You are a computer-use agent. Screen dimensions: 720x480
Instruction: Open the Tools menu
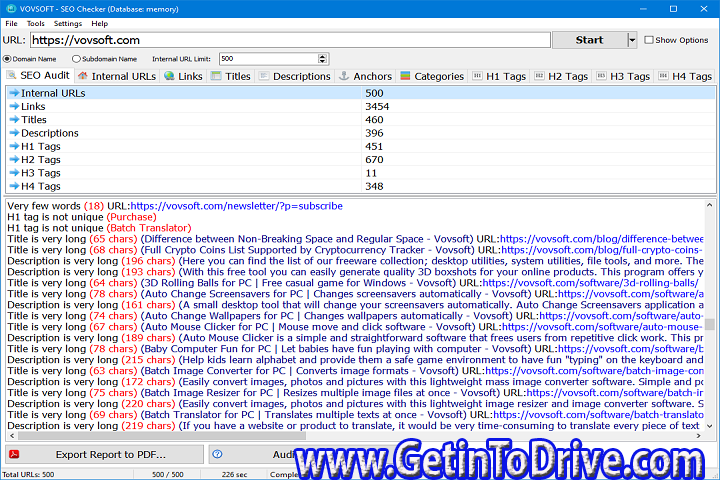35,23
